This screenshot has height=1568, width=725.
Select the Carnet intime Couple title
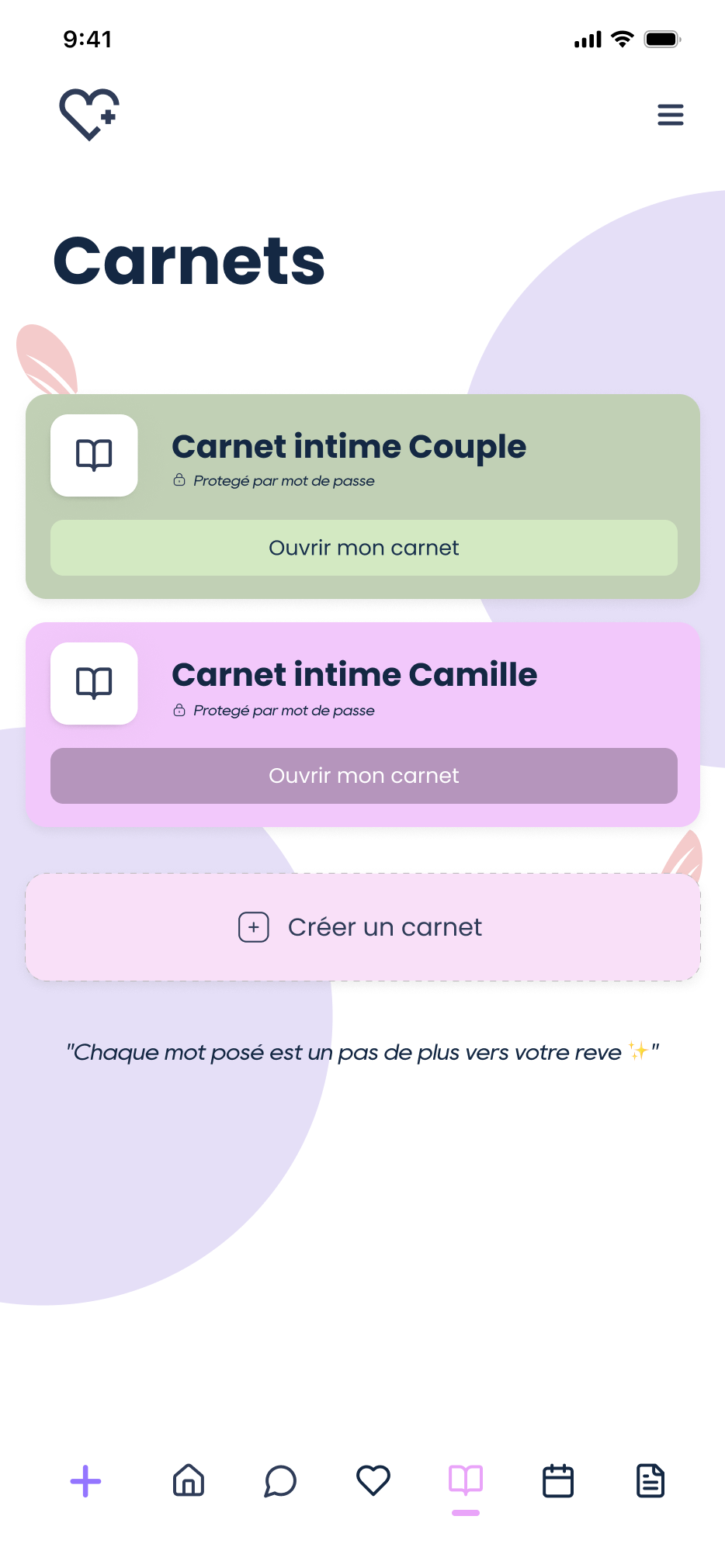349,447
